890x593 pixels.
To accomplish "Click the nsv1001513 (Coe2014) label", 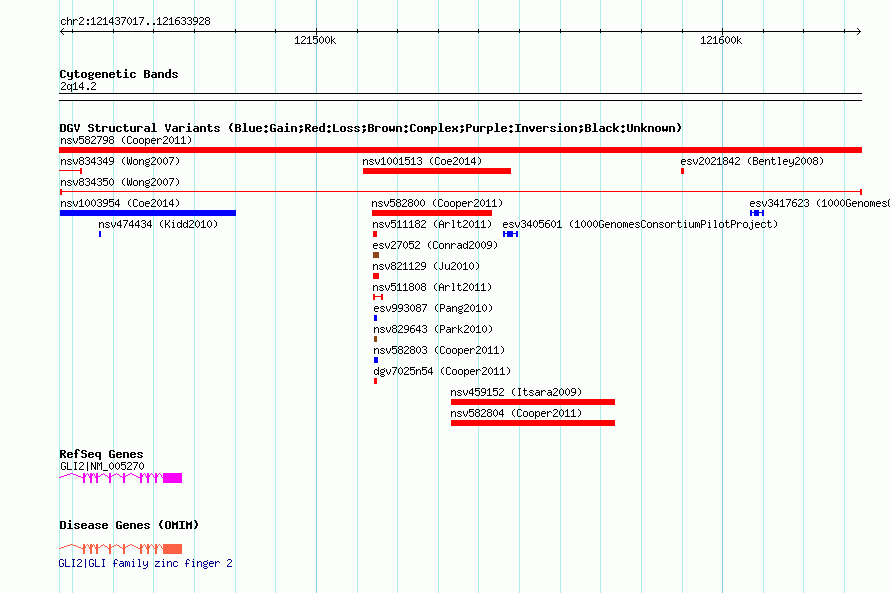I will (x=422, y=161).
